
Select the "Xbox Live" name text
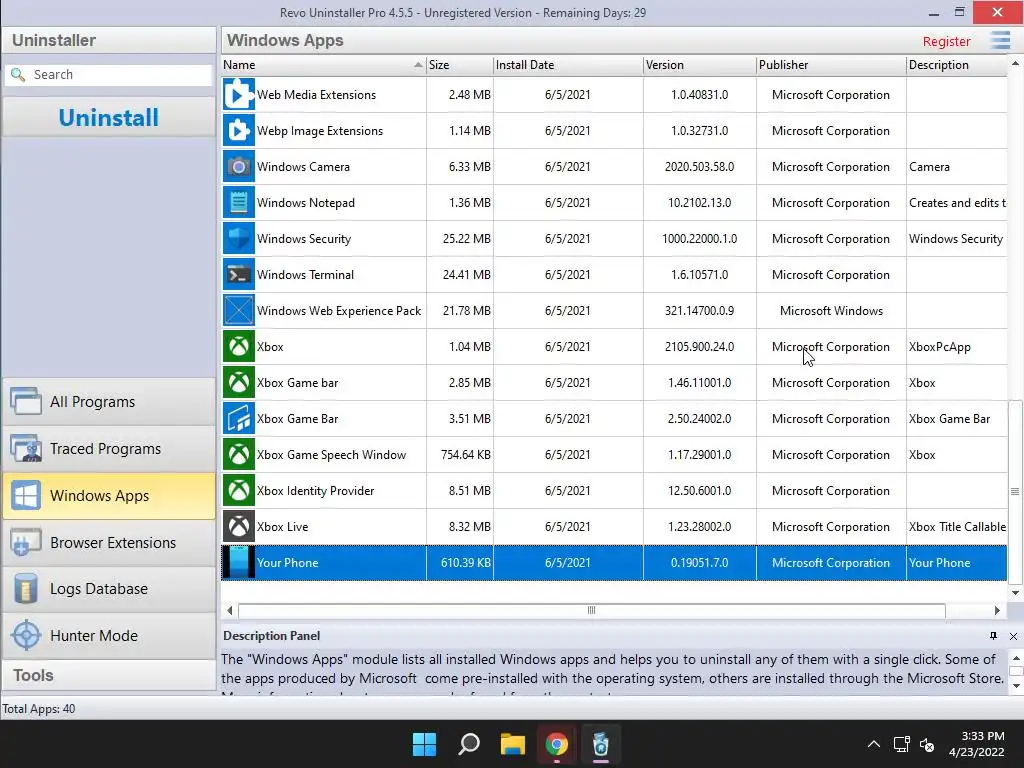click(282, 526)
